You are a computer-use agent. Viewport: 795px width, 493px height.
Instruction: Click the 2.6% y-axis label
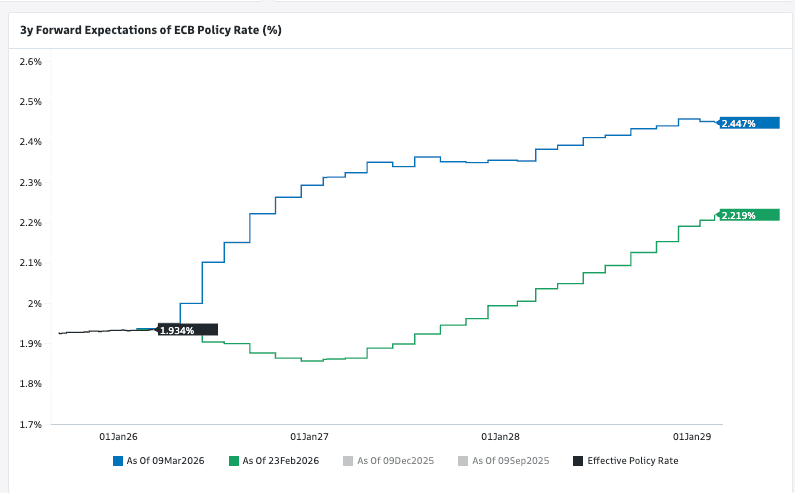coord(30,62)
